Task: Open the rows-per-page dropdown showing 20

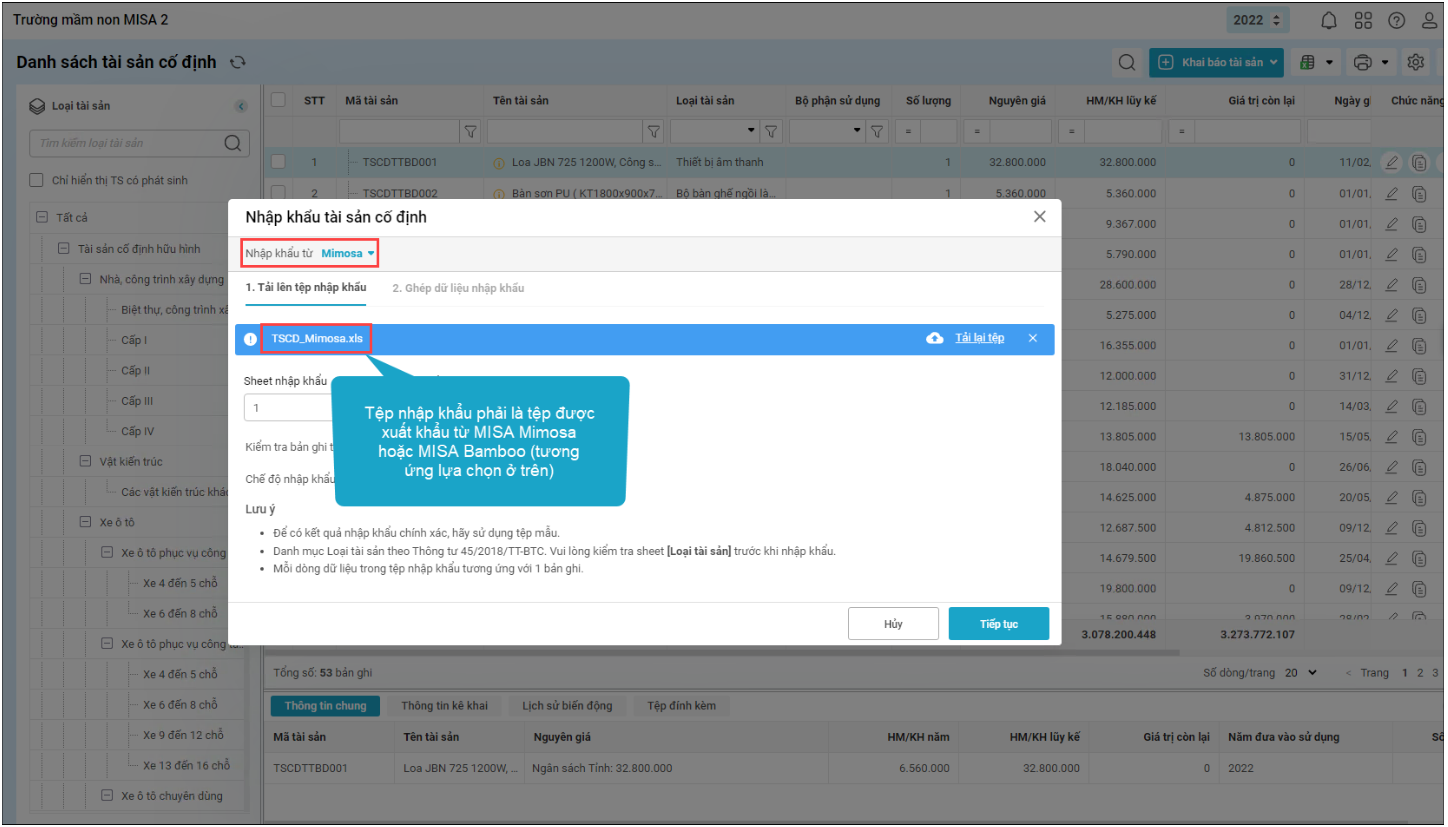Action: pyautogui.click(x=1301, y=673)
